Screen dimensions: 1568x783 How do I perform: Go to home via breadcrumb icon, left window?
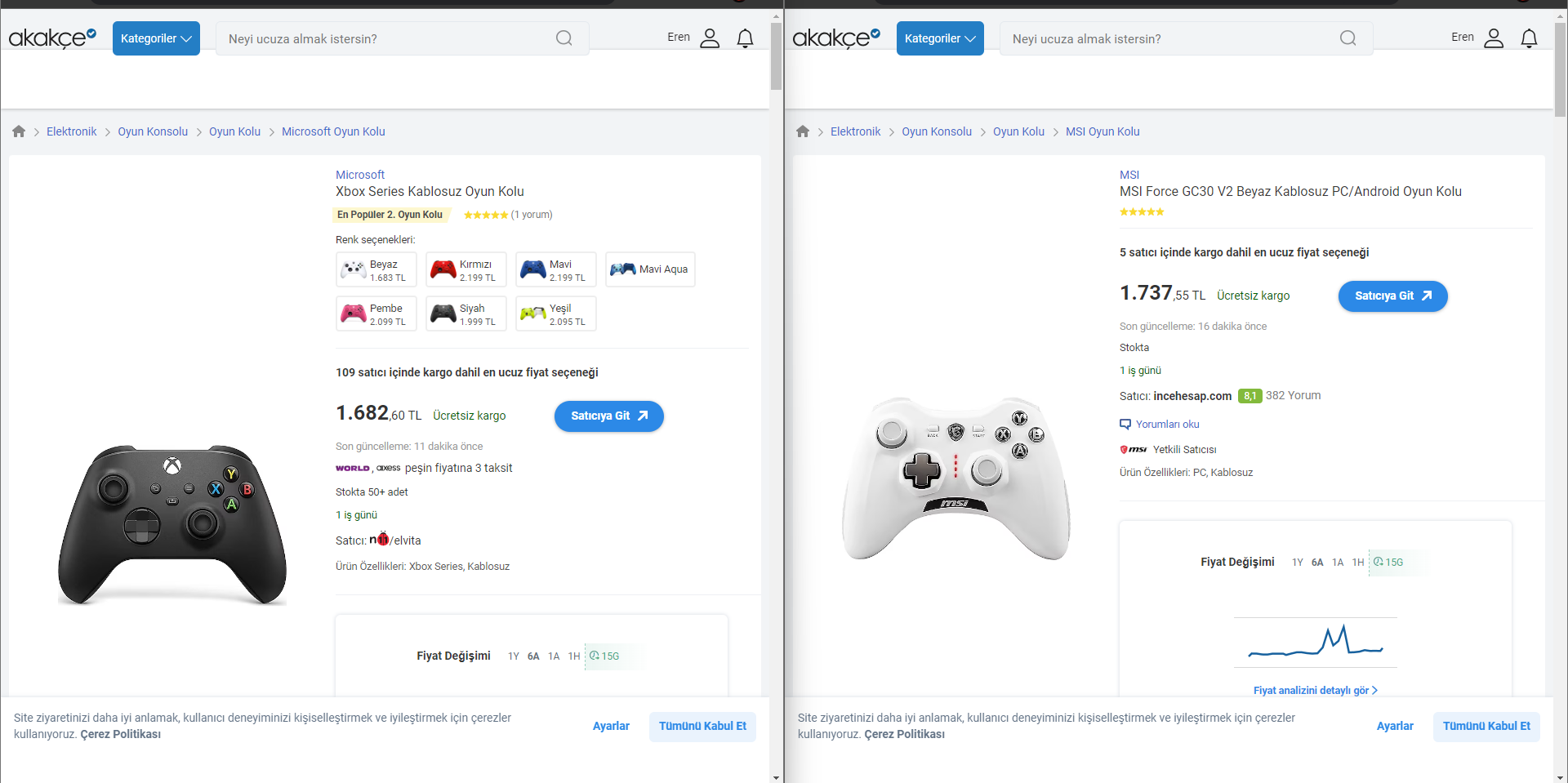coord(19,131)
